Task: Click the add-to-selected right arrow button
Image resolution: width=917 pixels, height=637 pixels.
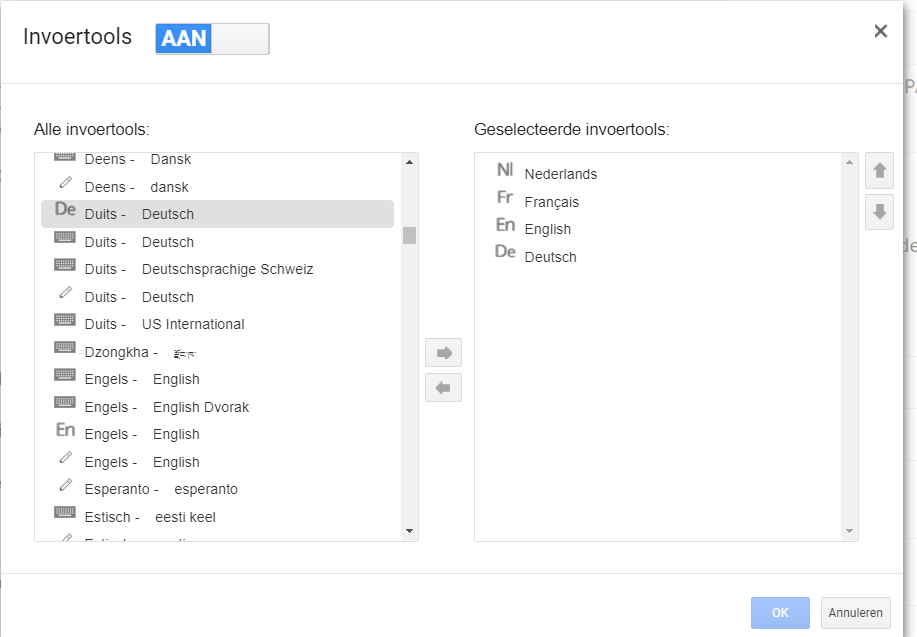Action: (x=443, y=353)
